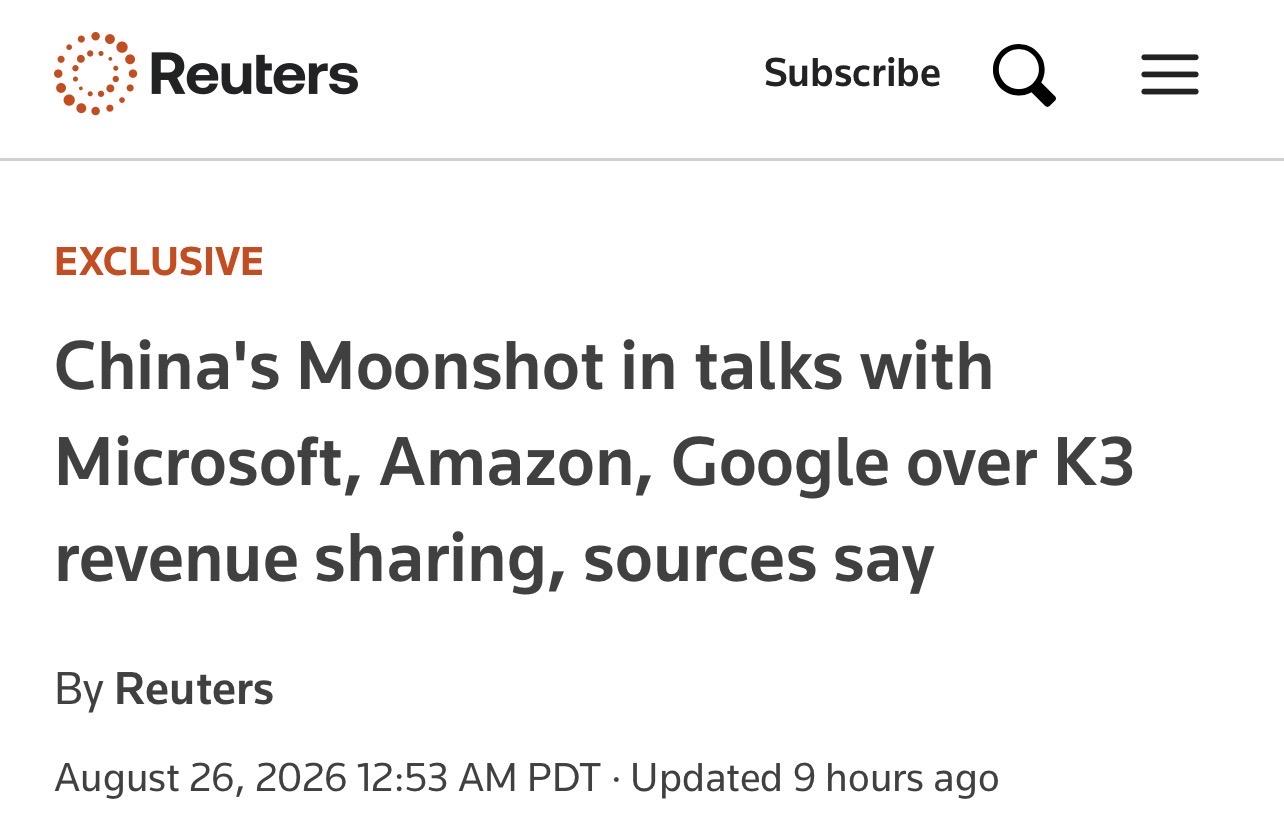Click the word Moonshot in headline
1284x840 pixels.
click(451, 366)
